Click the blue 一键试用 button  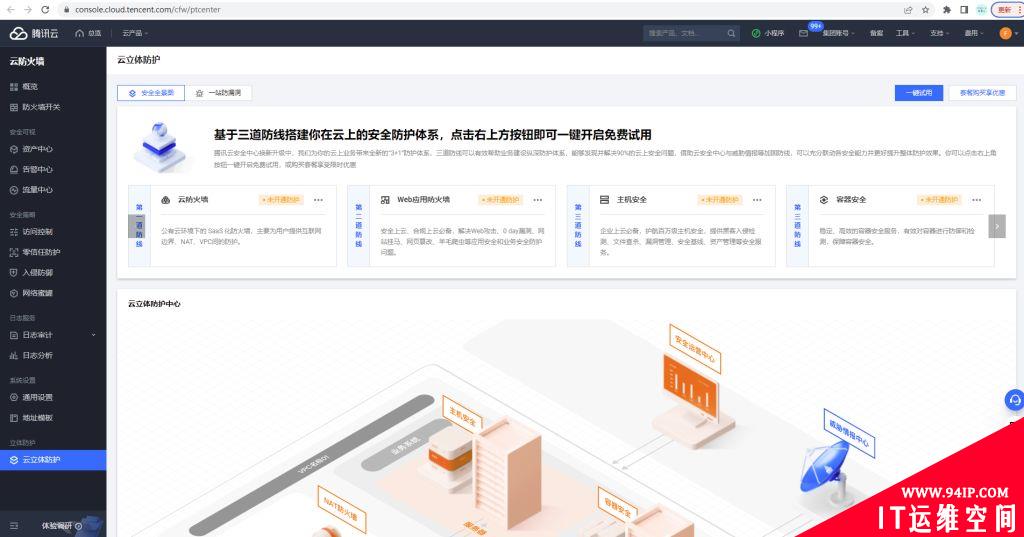919,93
